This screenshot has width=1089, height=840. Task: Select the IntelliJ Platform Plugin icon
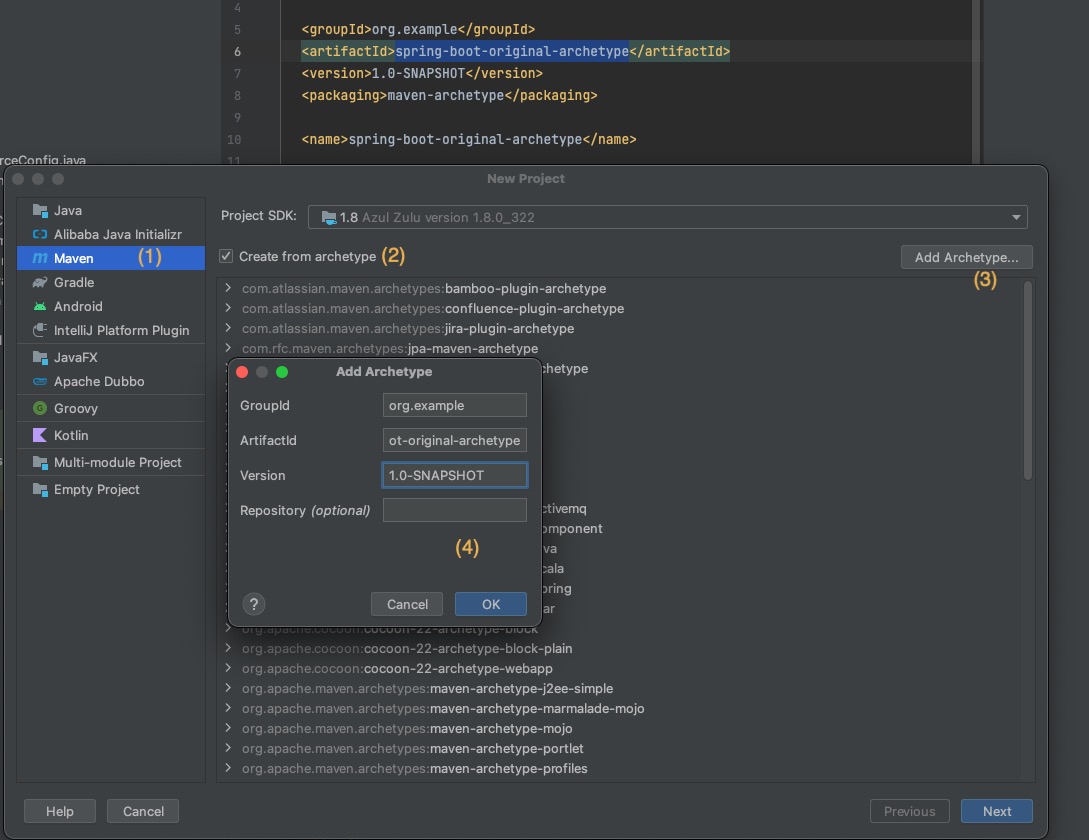point(40,330)
